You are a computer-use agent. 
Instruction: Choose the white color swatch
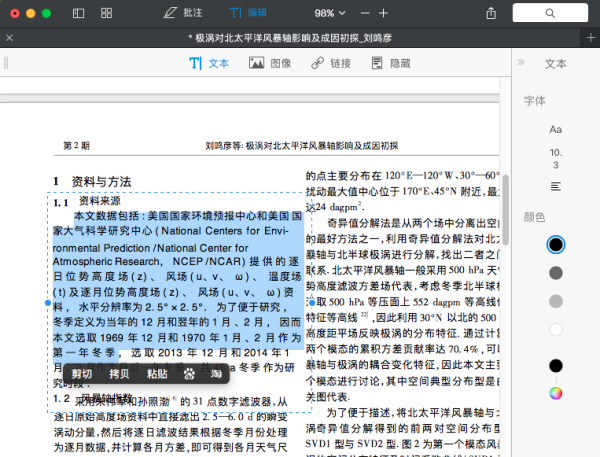click(x=556, y=330)
